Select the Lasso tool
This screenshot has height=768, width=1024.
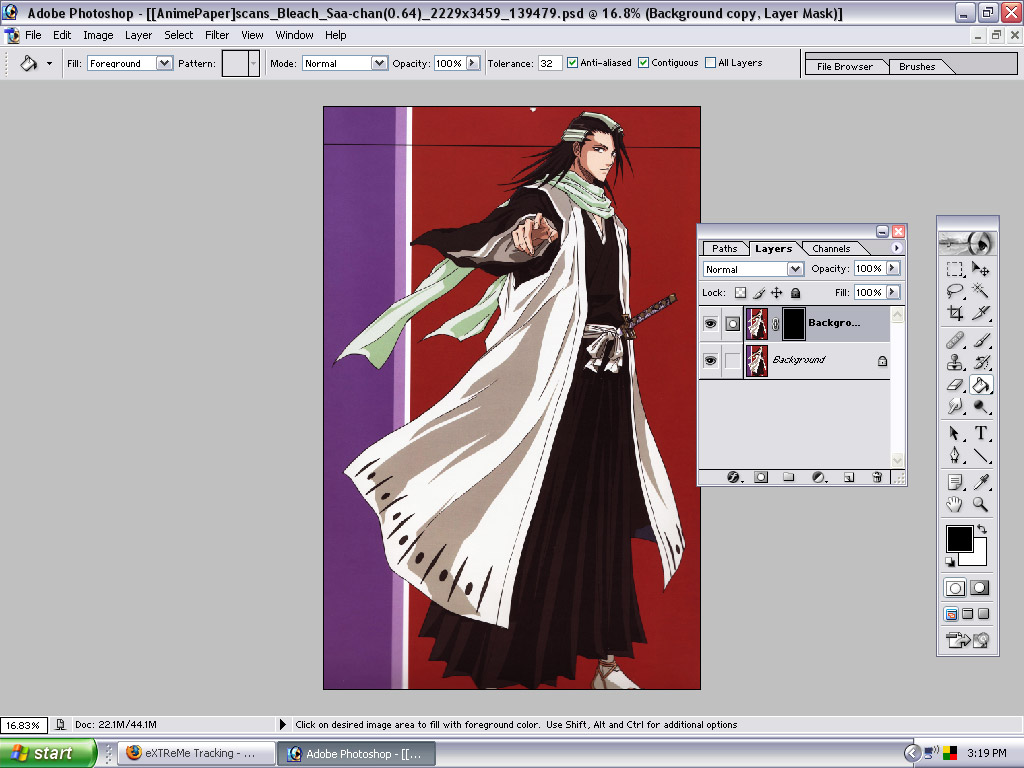(x=955, y=291)
